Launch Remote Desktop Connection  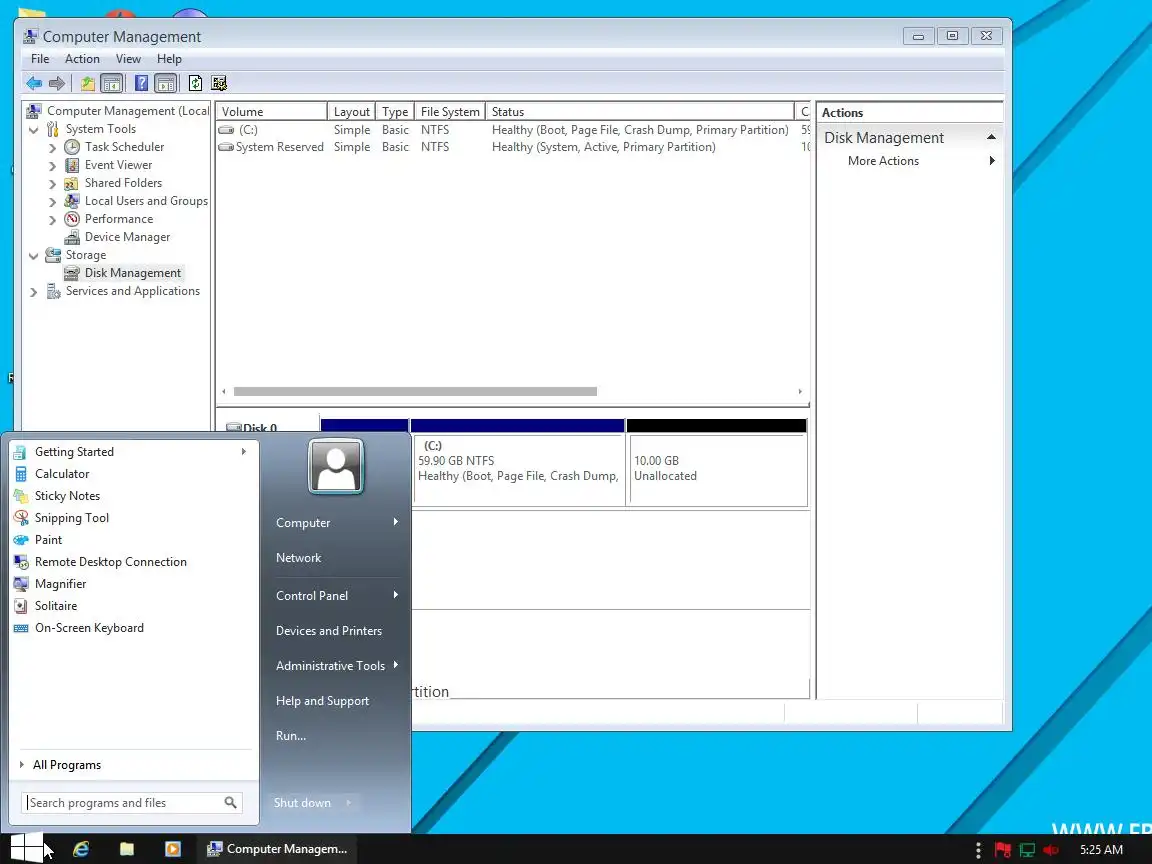[x=110, y=562]
